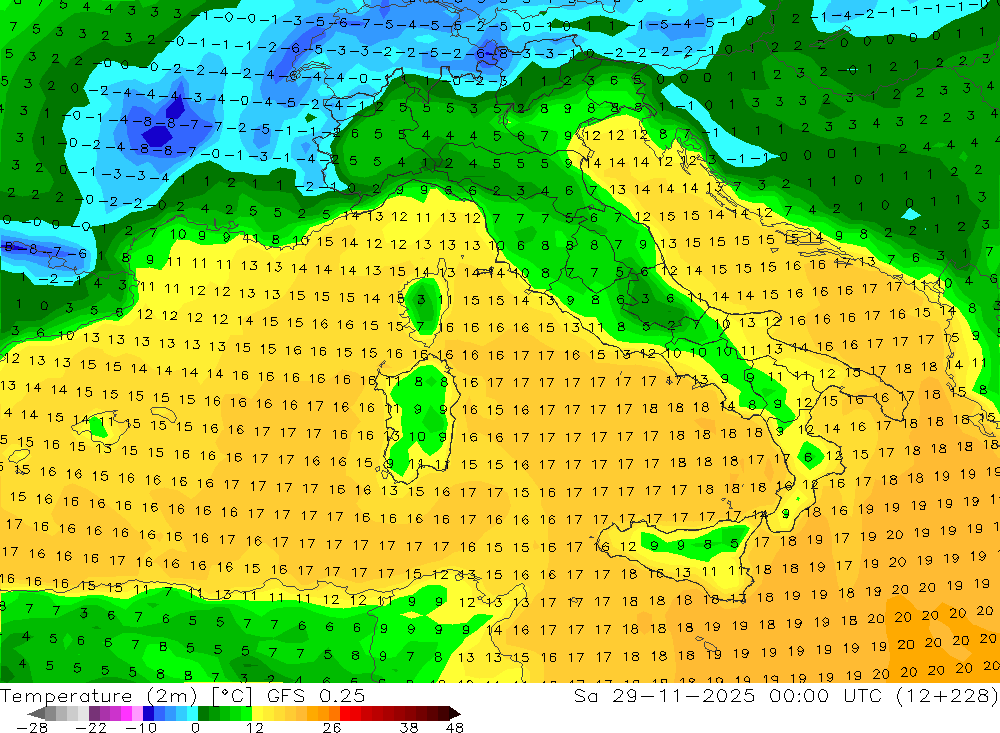1000x733 pixels.
Task: Click the '48' label under the color scale
Action: [x=455, y=727]
